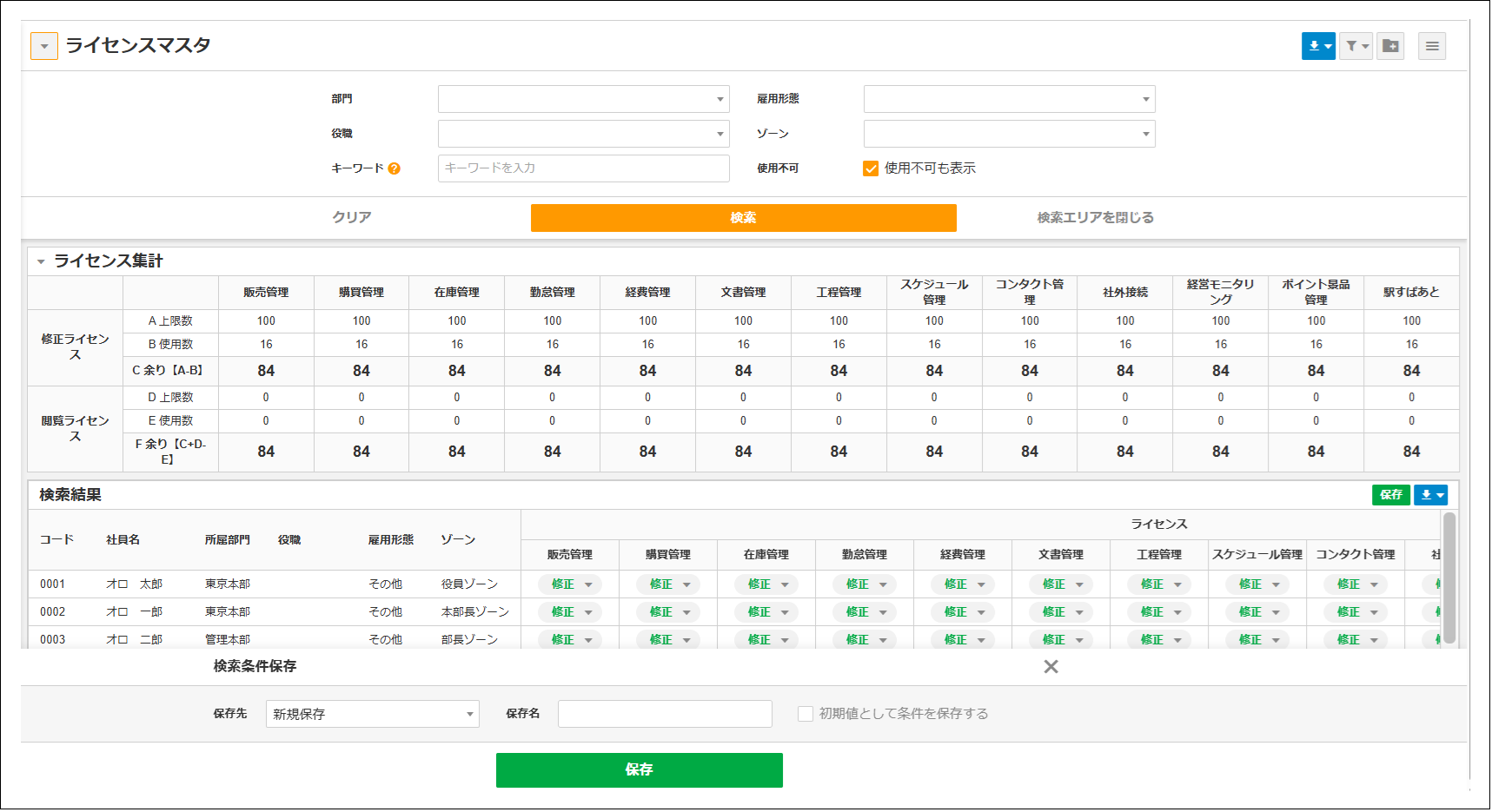Open the hamburger menu icon
Image resolution: width=1492 pixels, height=812 pixels.
[x=1432, y=46]
